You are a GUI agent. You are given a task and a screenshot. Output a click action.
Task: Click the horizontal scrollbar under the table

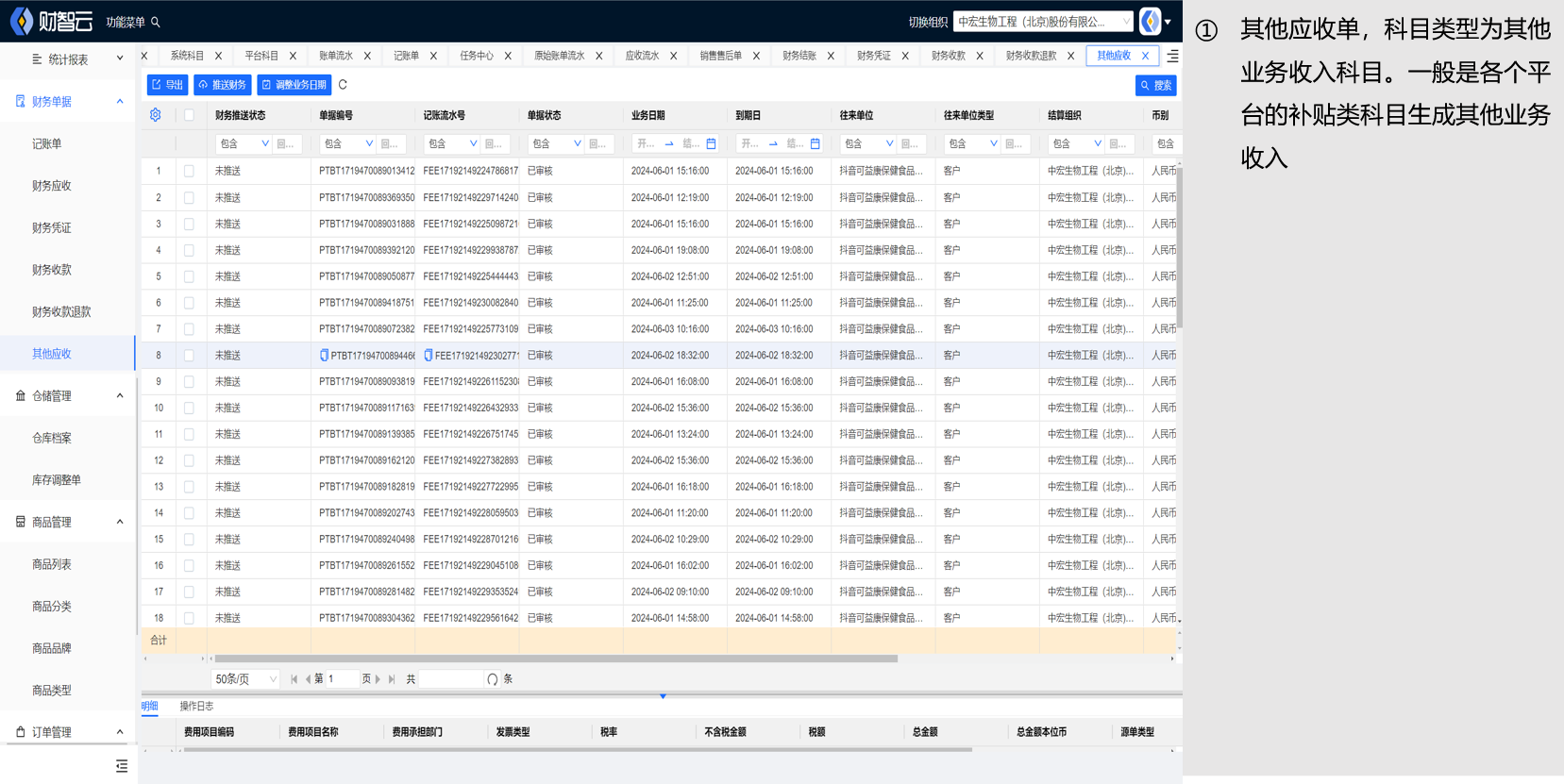(x=557, y=659)
